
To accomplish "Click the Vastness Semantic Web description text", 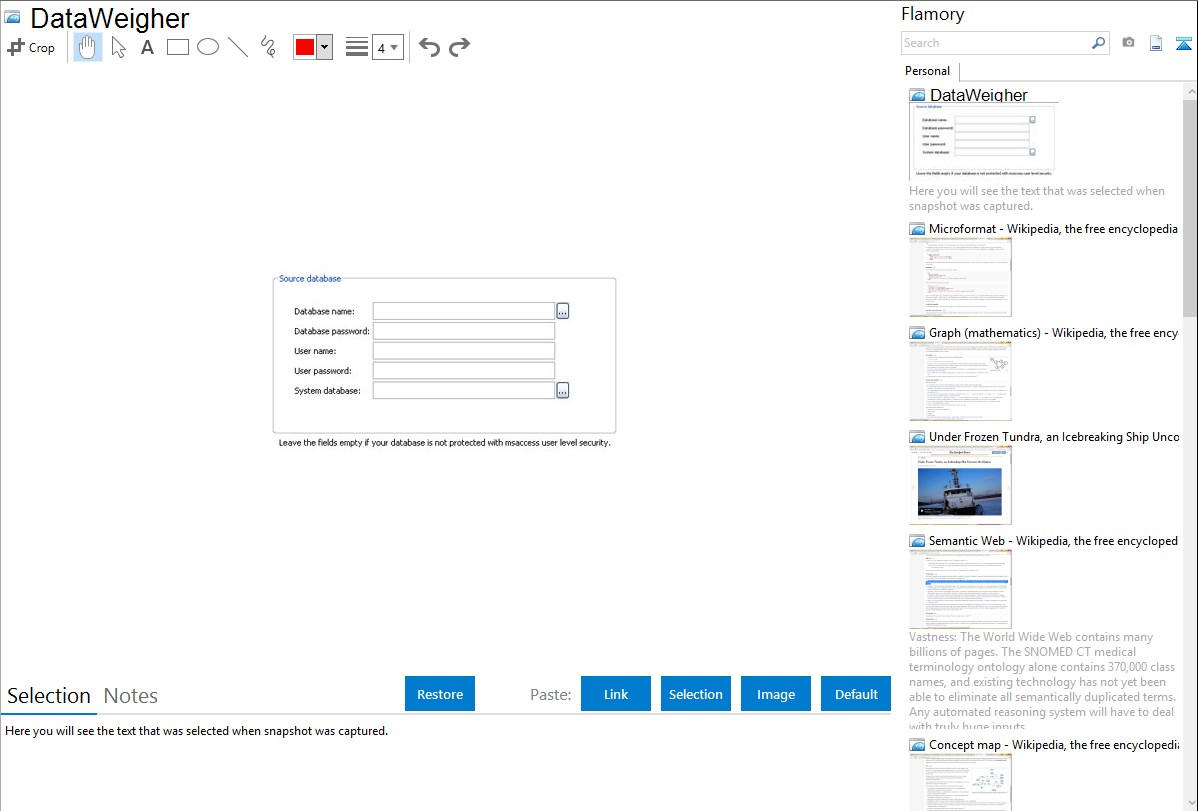I will pos(1043,681).
